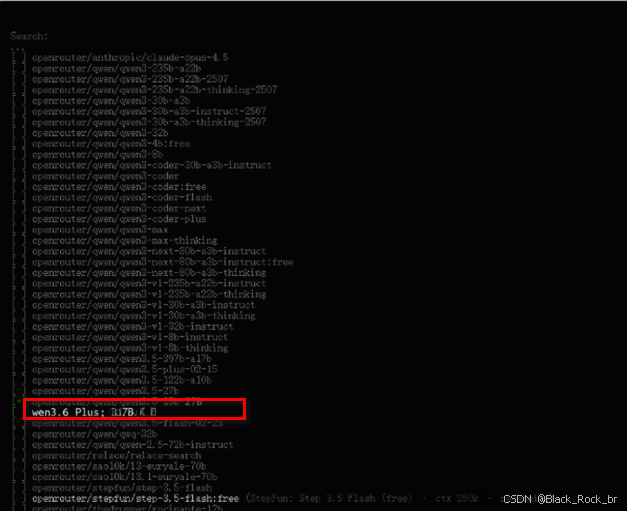
Task: Toggle the checkbox beside qwen3.5-plus-02-15
Action: pos(19,369)
